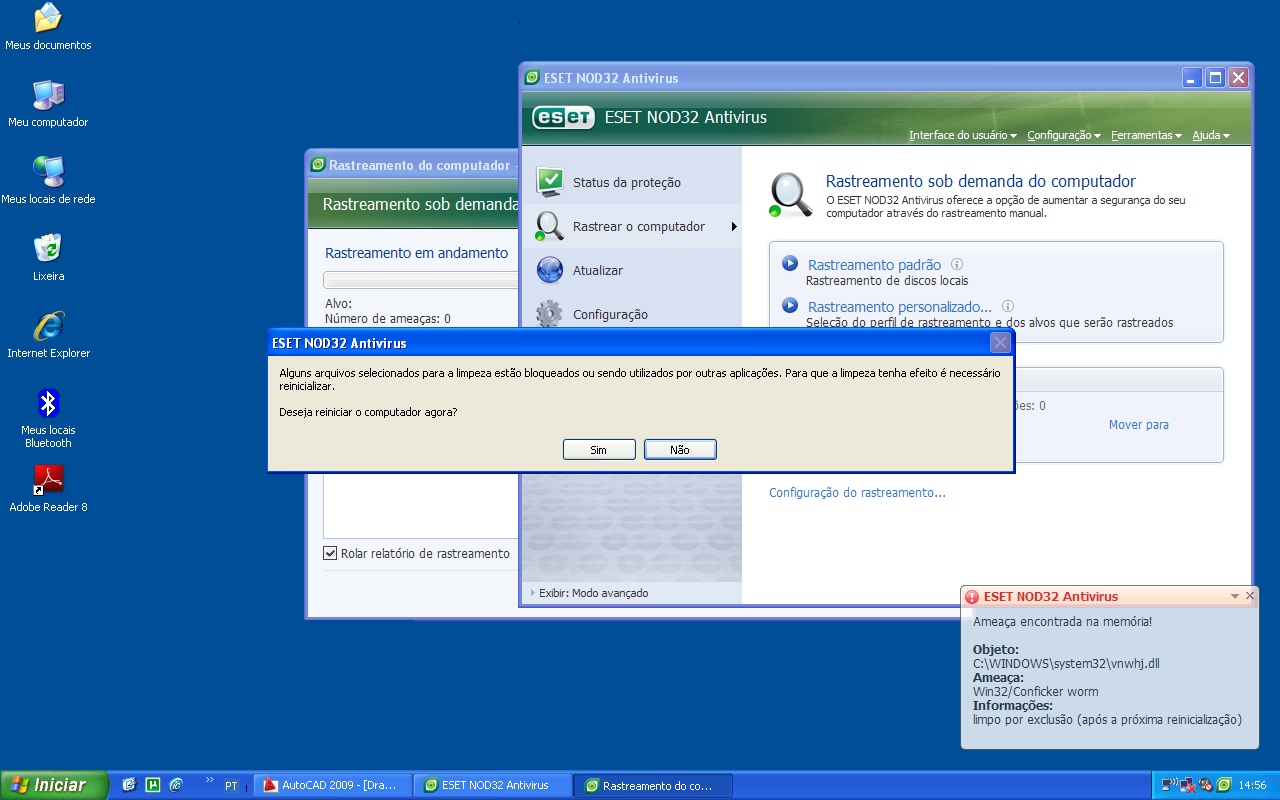Select the Status da proteção shield icon
The image size is (1280, 800).
548,181
